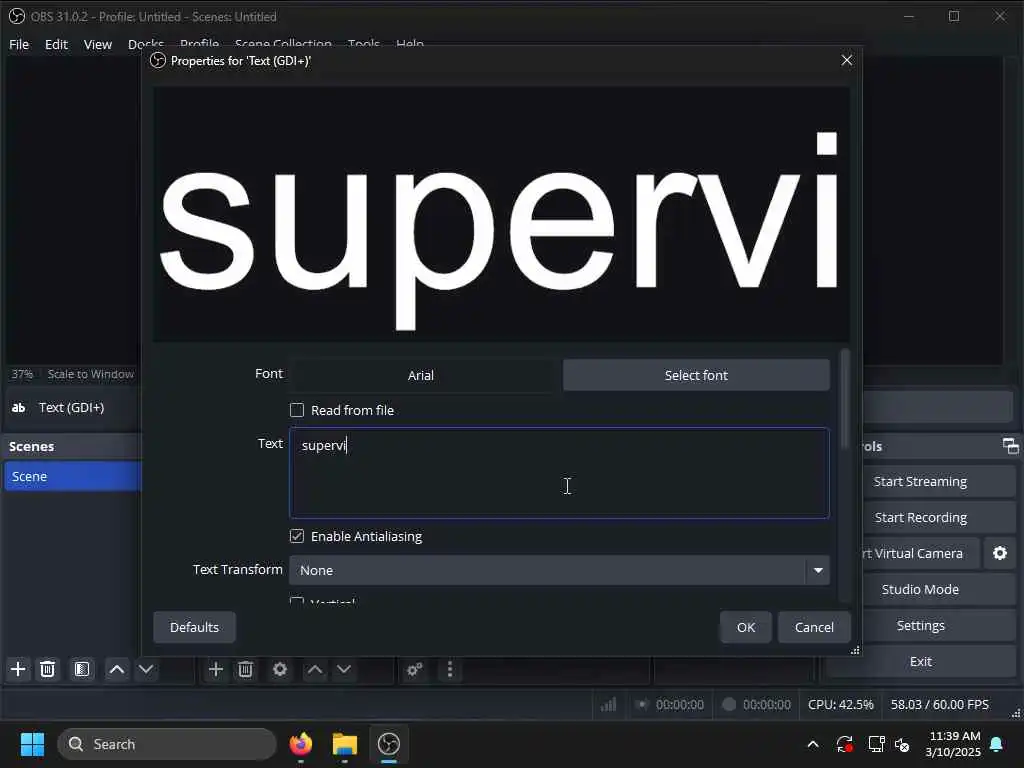Disable the Enable Antialiasing checkbox
Viewport: 1024px width, 768px height.
tap(297, 536)
